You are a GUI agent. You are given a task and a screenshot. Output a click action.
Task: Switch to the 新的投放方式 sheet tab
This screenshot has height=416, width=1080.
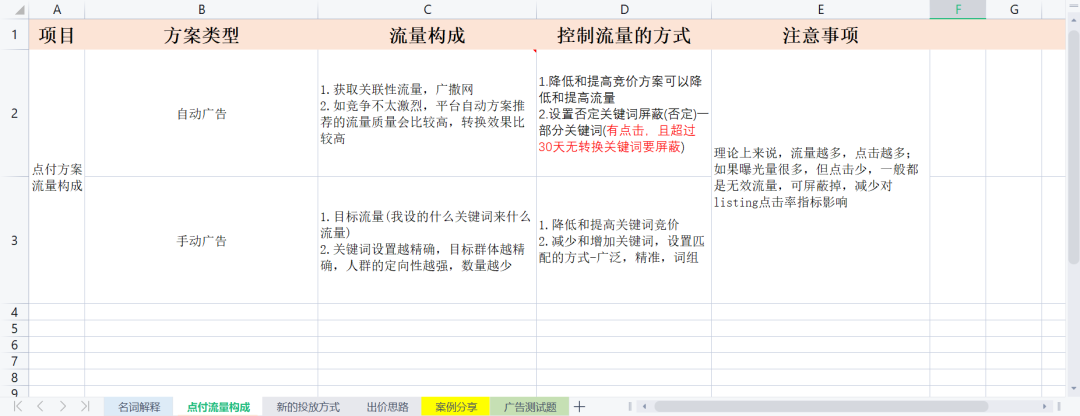tap(308, 406)
